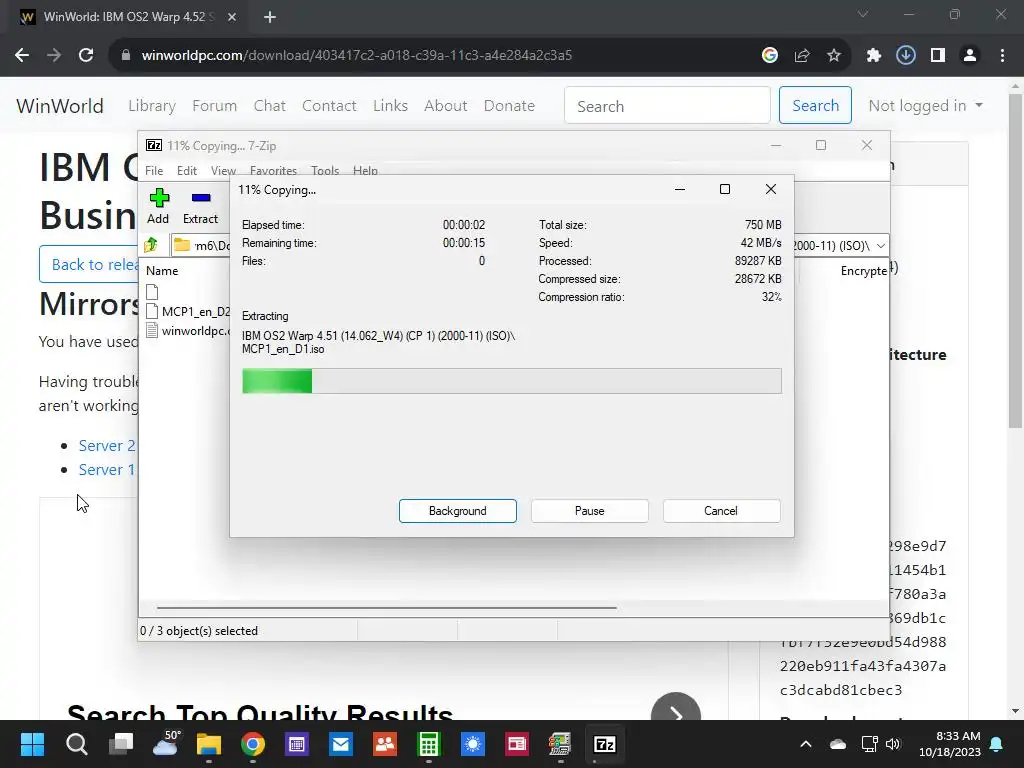Click Chrome back arrow

tap(22, 56)
